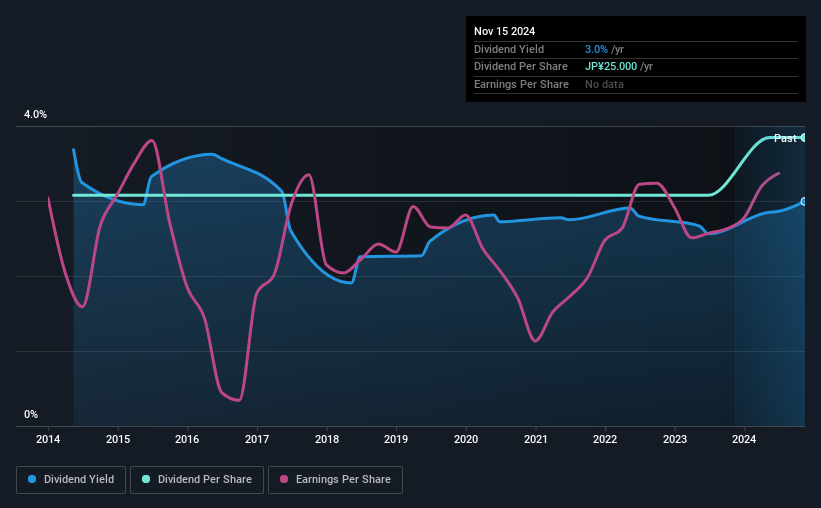Click the 2024 x-axis label
Image resolution: width=821 pixels, height=508 pixels.
tap(744, 439)
